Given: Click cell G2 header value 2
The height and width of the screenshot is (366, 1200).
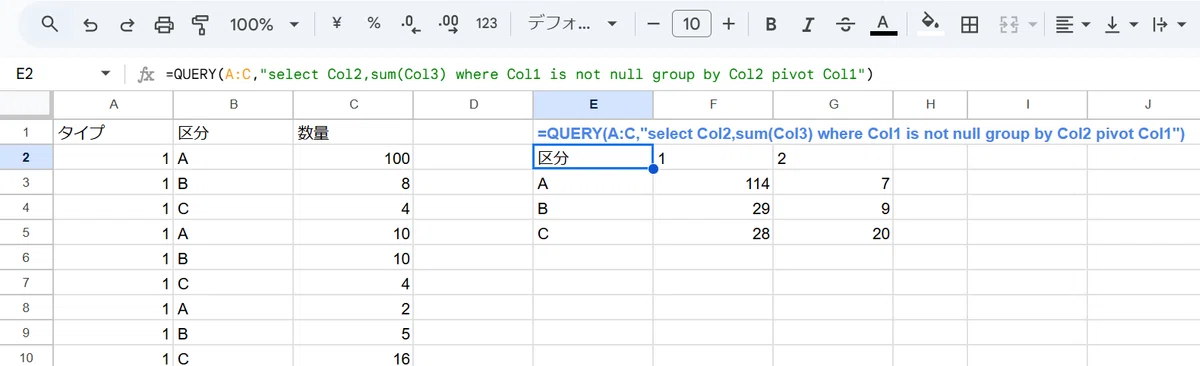Looking at the screenshot, I should tap(833, 158).
